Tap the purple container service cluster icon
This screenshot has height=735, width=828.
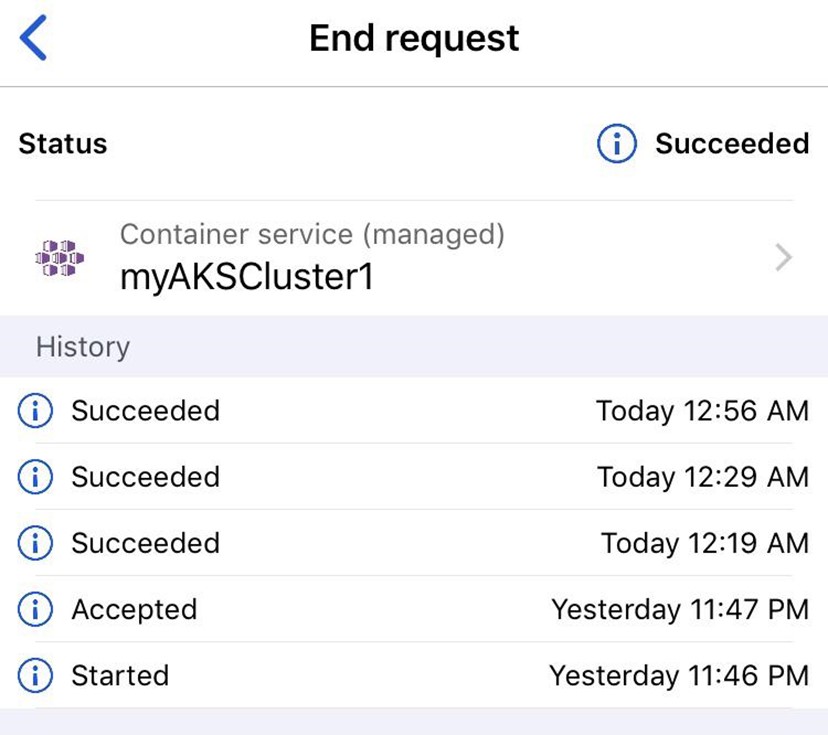pos(60,258)
